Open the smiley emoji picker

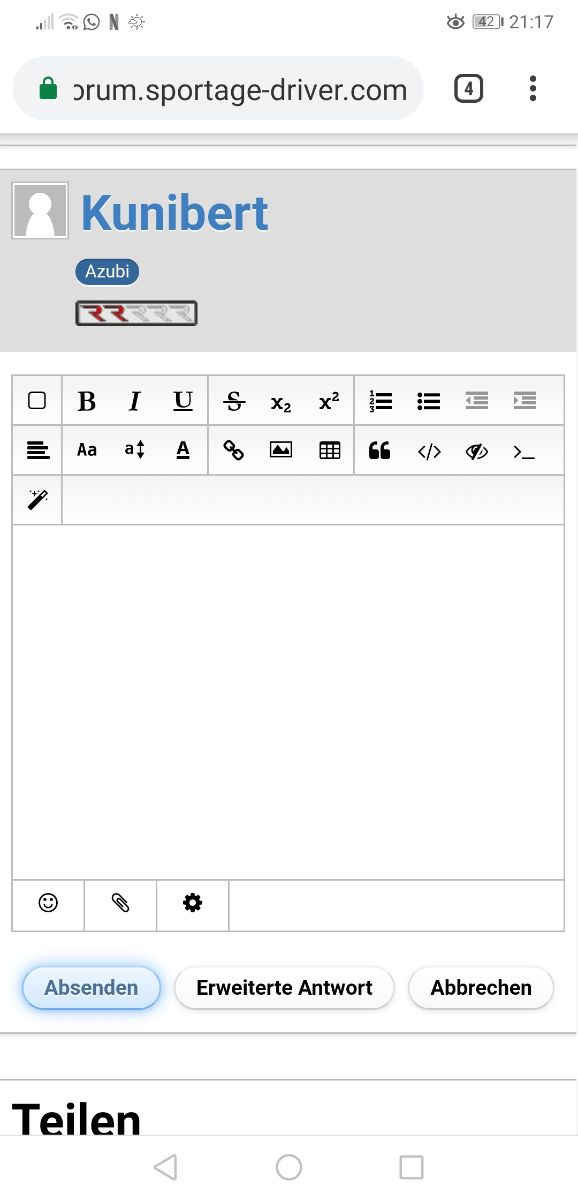(x=48, y=904)
